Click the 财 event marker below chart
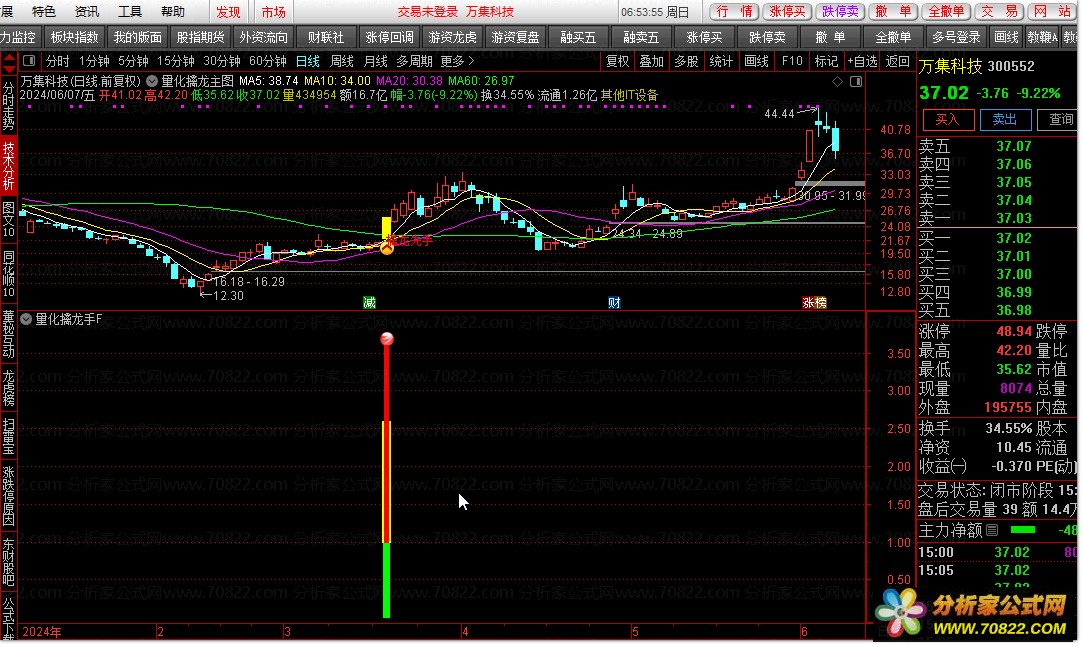Image resolution: width=1083 pixels, height=645 pixels. 613,302
